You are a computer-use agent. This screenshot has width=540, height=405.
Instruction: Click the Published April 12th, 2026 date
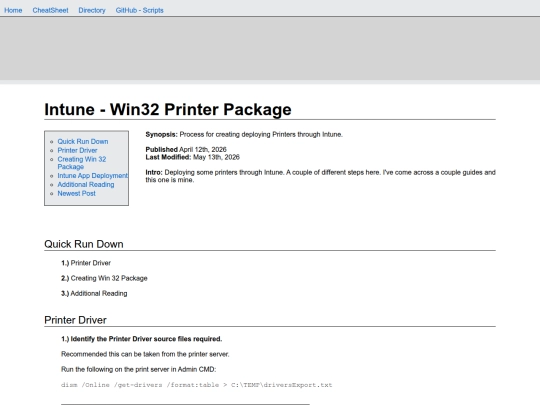coord(186,149)
